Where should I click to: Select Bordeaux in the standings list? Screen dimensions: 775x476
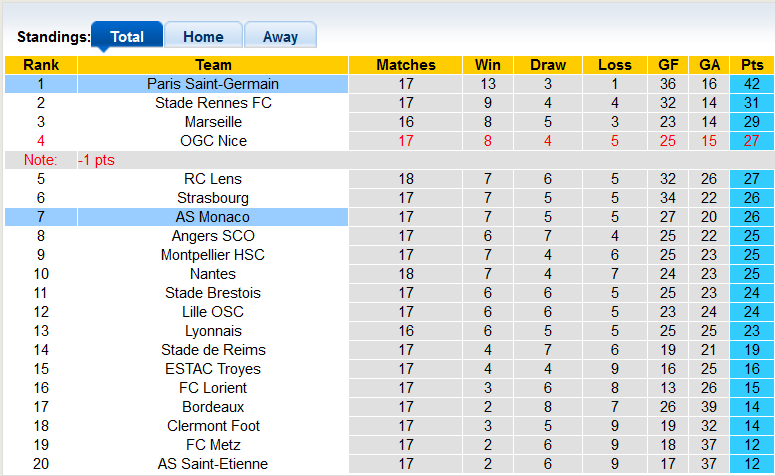pyautogui.click(x=213, y=407)
